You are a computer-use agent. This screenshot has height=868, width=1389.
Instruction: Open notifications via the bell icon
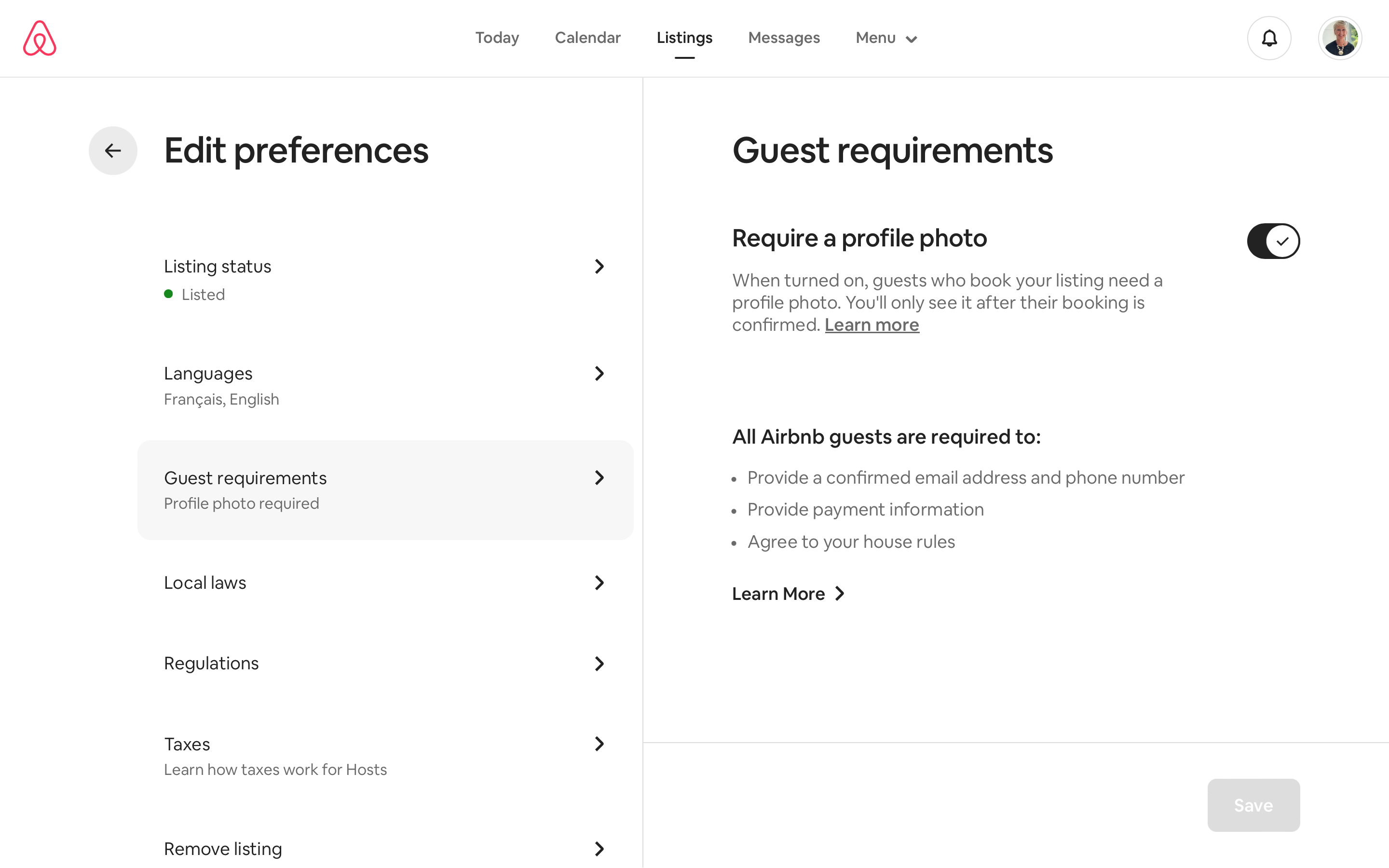point(1268,38)
